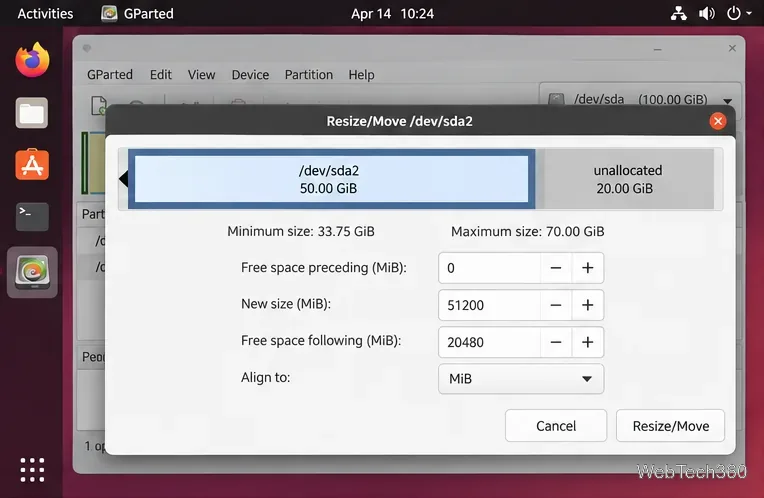Minimize the GParted main window
764x498 pixels.
[x=658, y=49]
